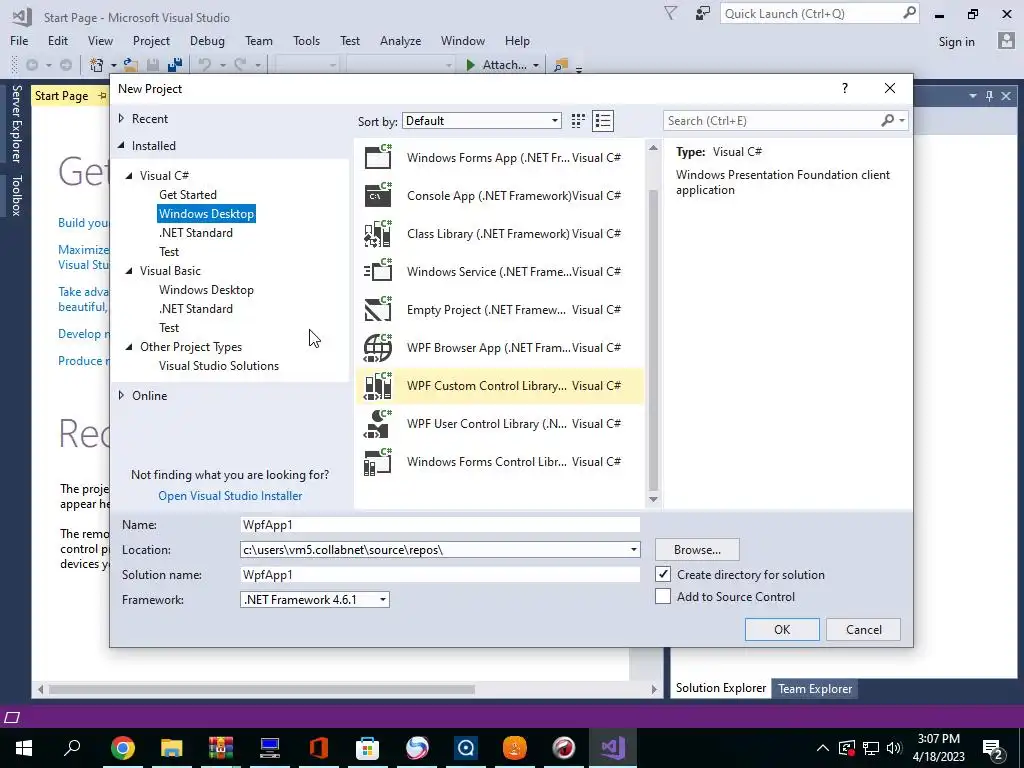Check Add to Source Control

[663, 596]
